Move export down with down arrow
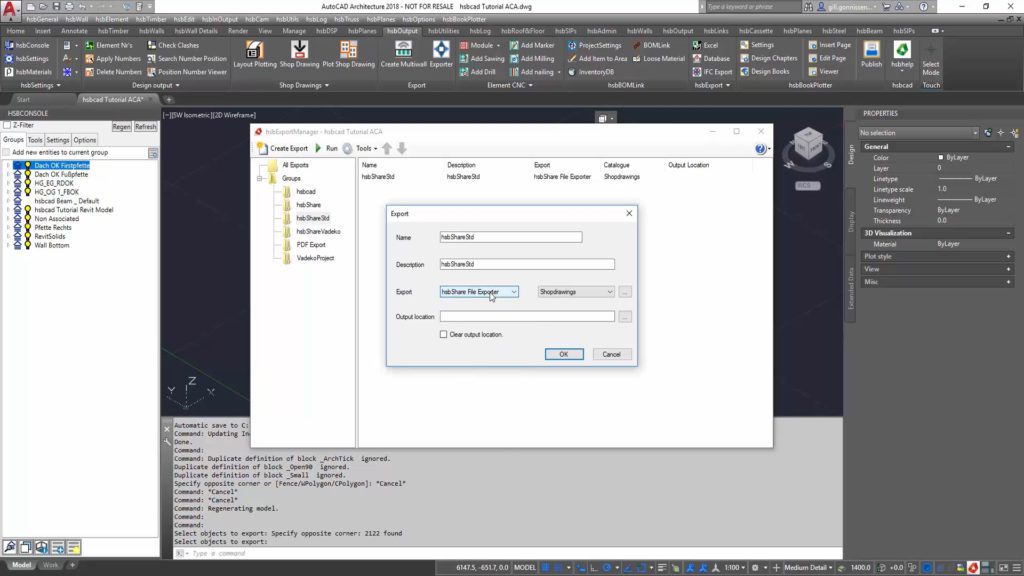 coord(402,148)
